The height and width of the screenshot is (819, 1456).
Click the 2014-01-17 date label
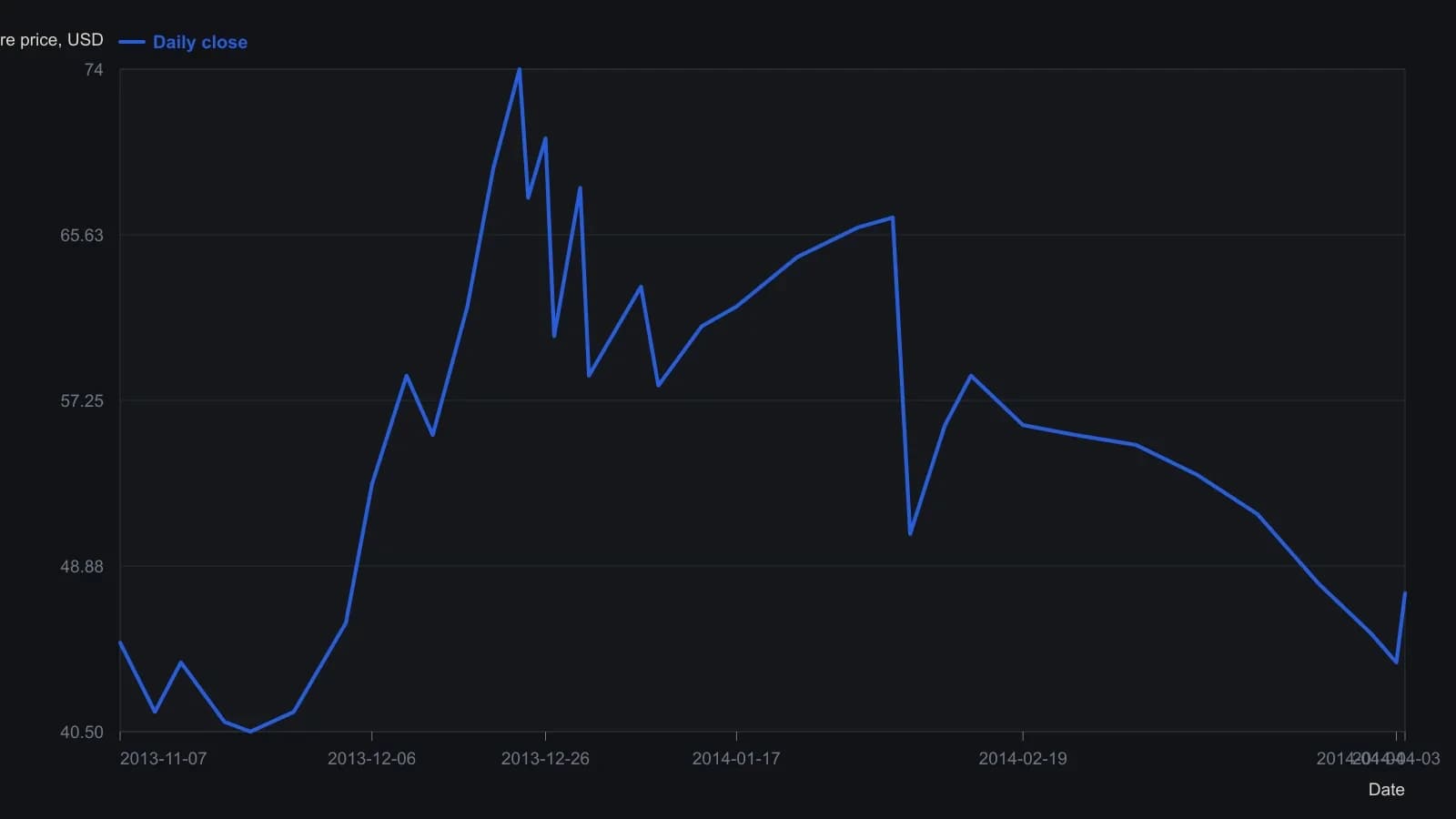coord(736,758)
